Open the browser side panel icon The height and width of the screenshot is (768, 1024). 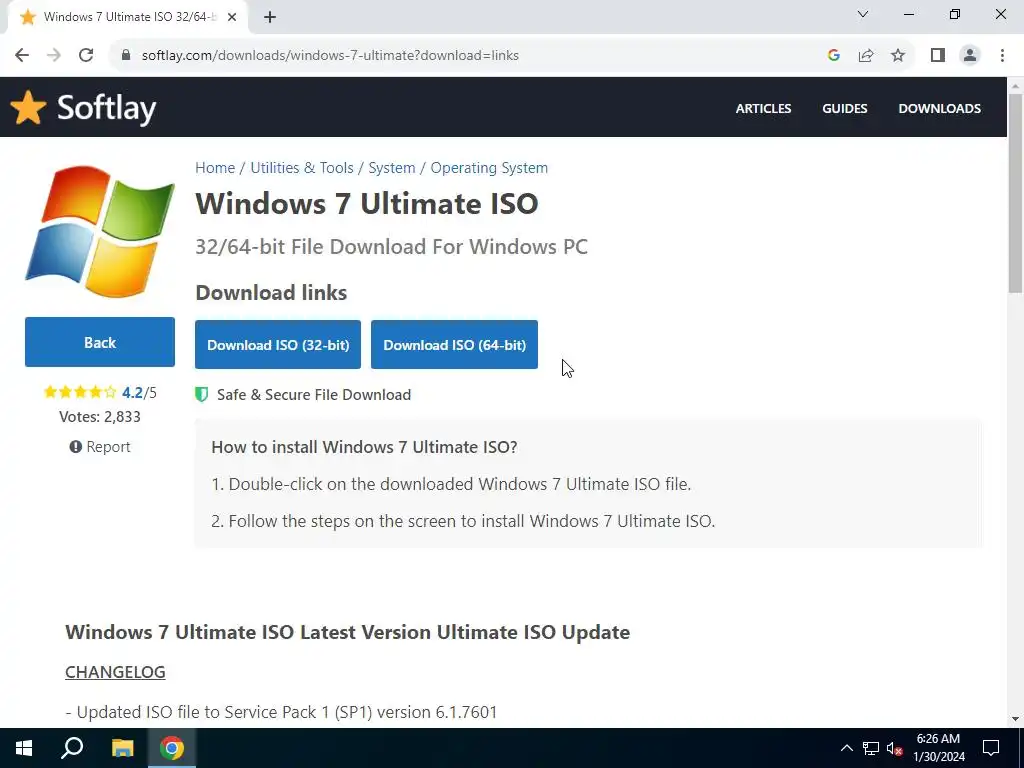938,56
